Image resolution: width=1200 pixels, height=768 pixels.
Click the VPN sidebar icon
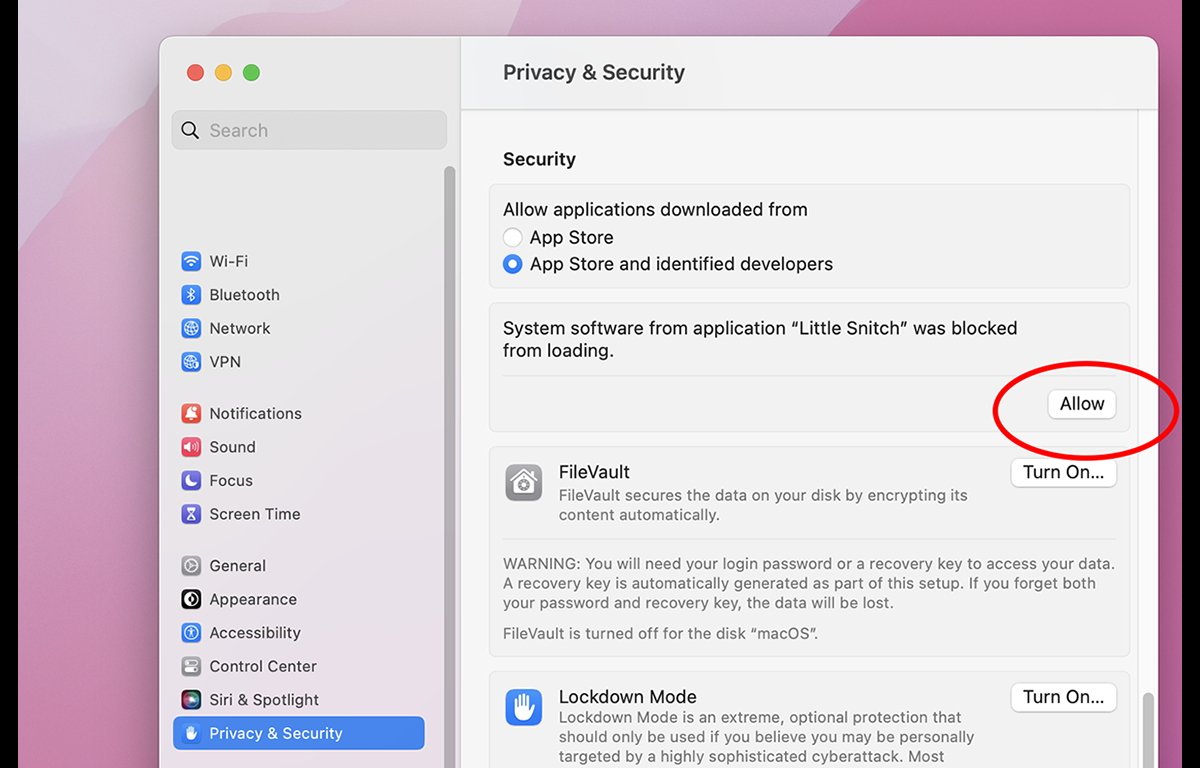pyautogui.click(x=191, y=362)
